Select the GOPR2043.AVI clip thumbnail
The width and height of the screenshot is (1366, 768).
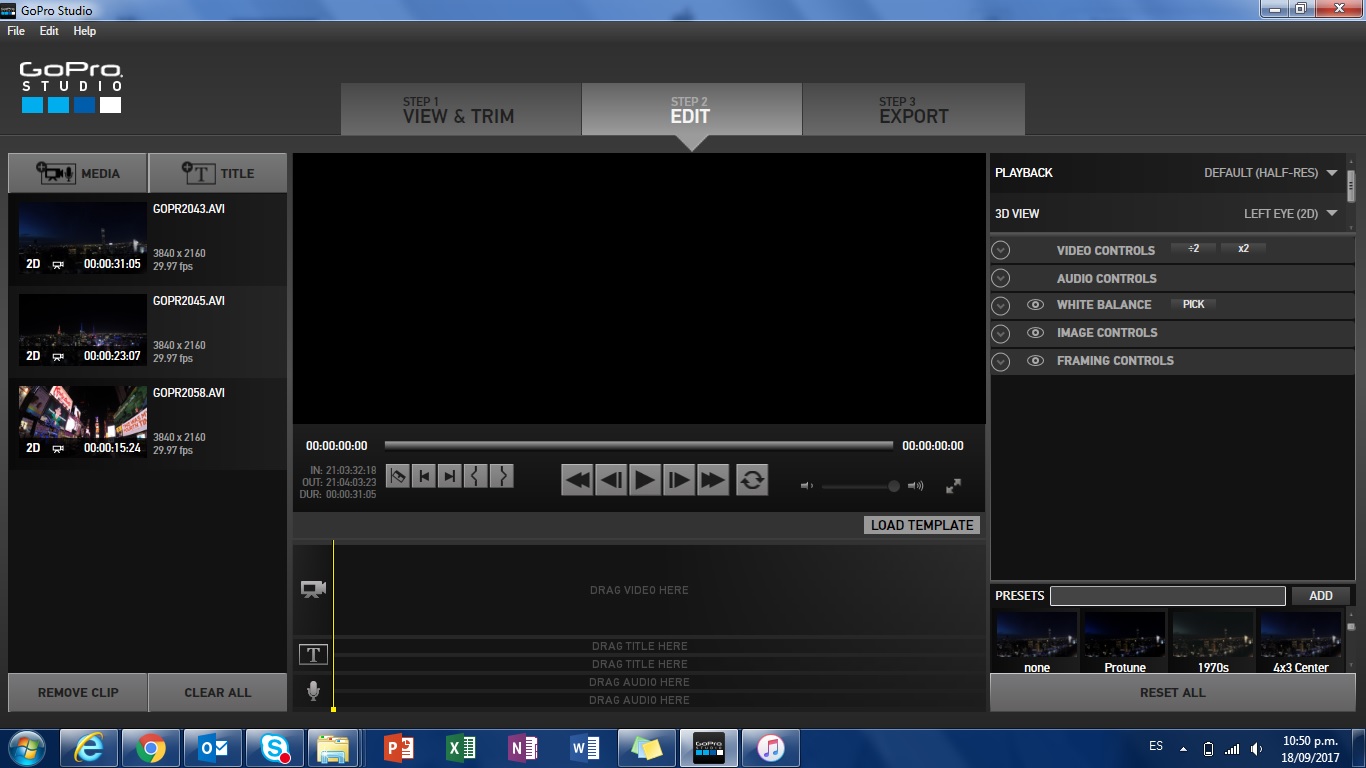(83, 238)
